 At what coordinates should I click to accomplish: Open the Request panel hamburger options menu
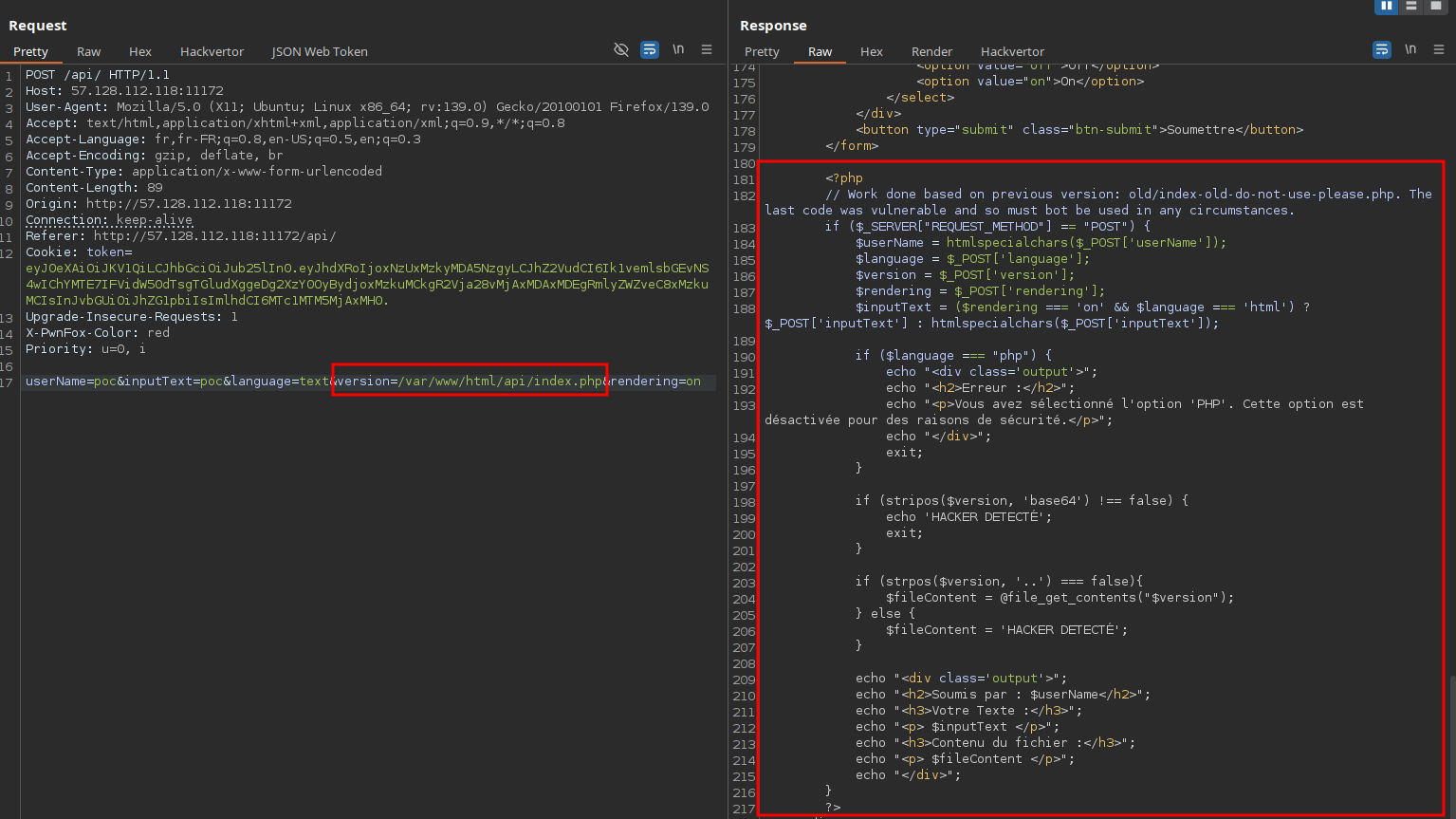click(x=707, y=49)
